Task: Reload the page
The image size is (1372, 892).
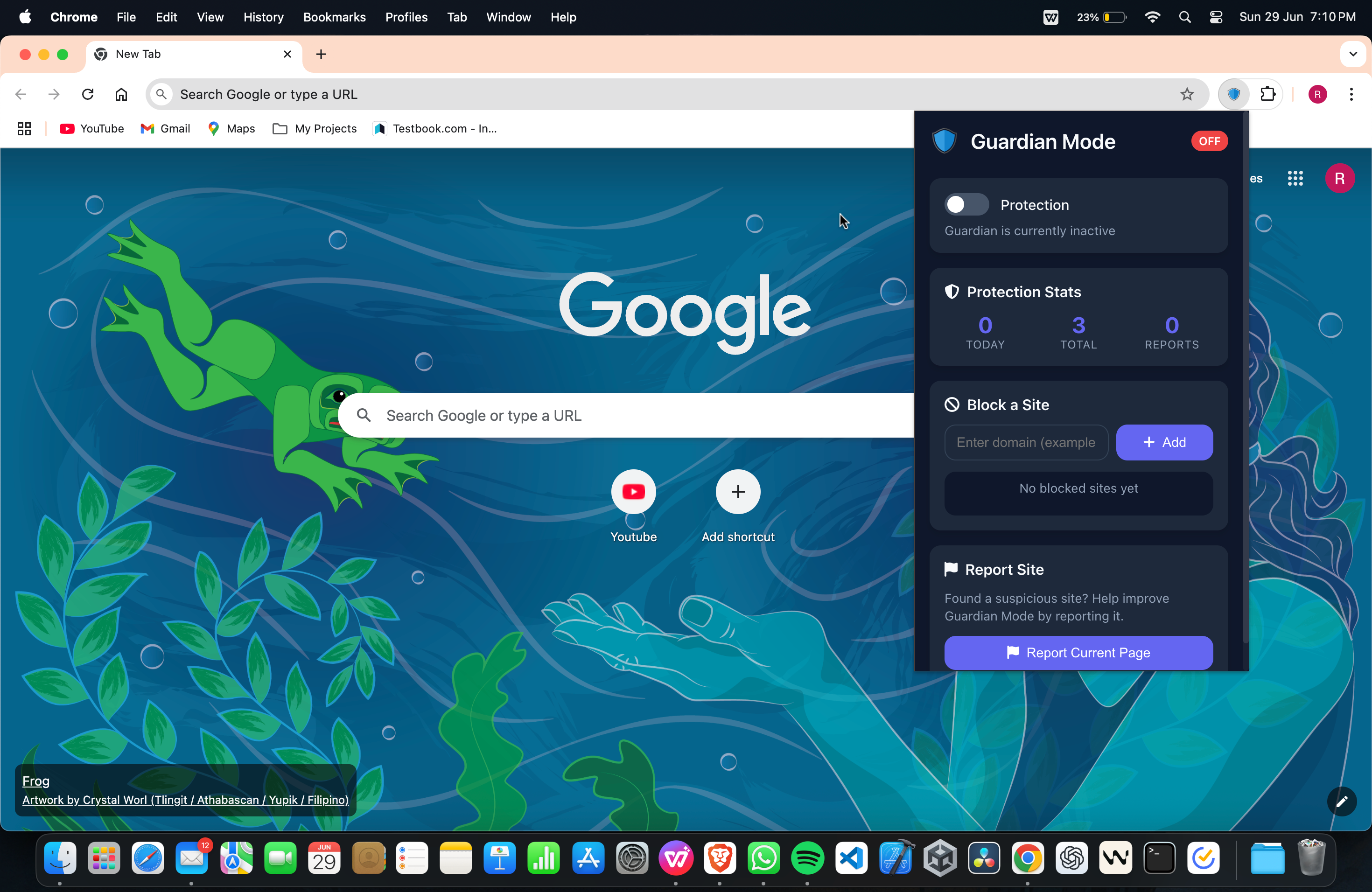Action: [88, 94]
